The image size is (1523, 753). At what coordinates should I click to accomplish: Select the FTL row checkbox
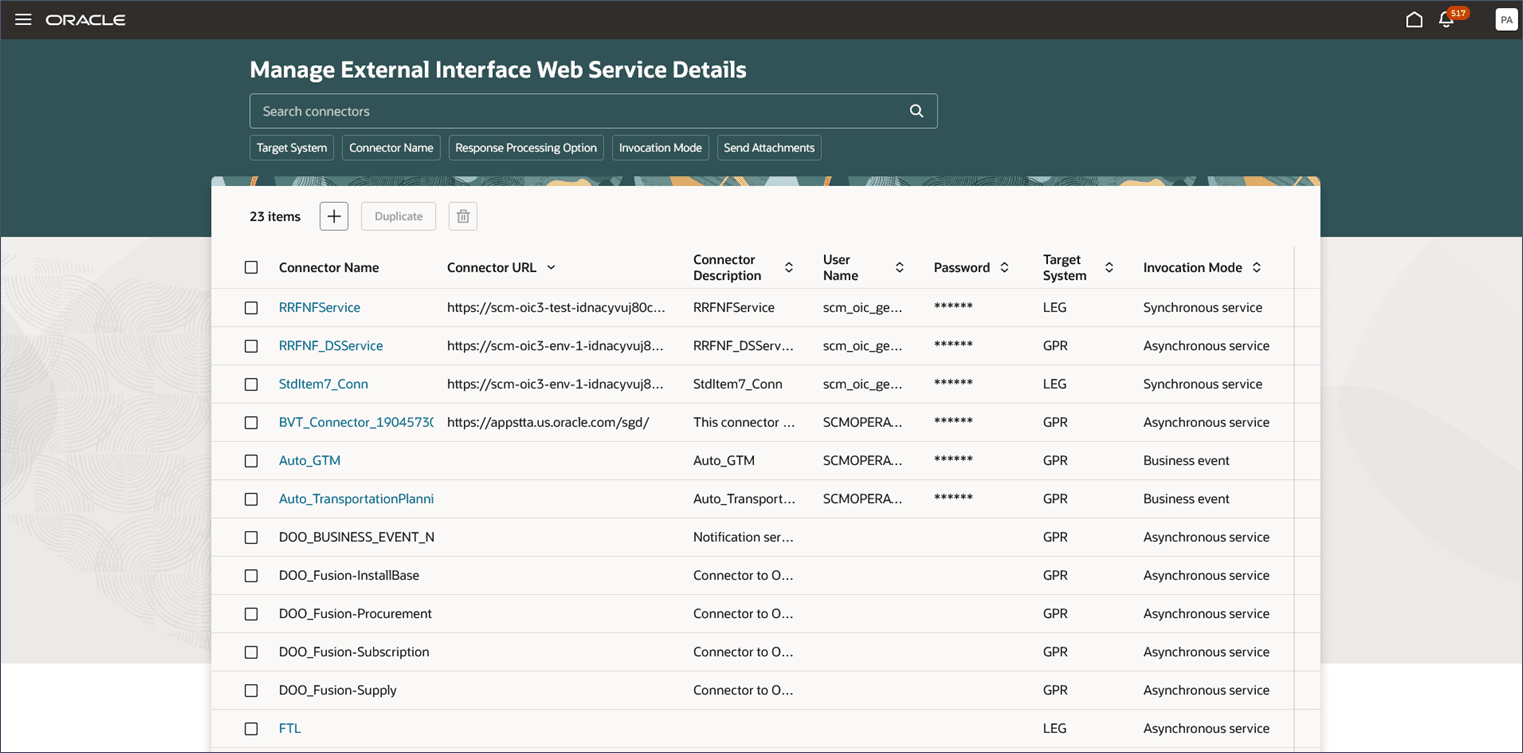coord(251,729)
